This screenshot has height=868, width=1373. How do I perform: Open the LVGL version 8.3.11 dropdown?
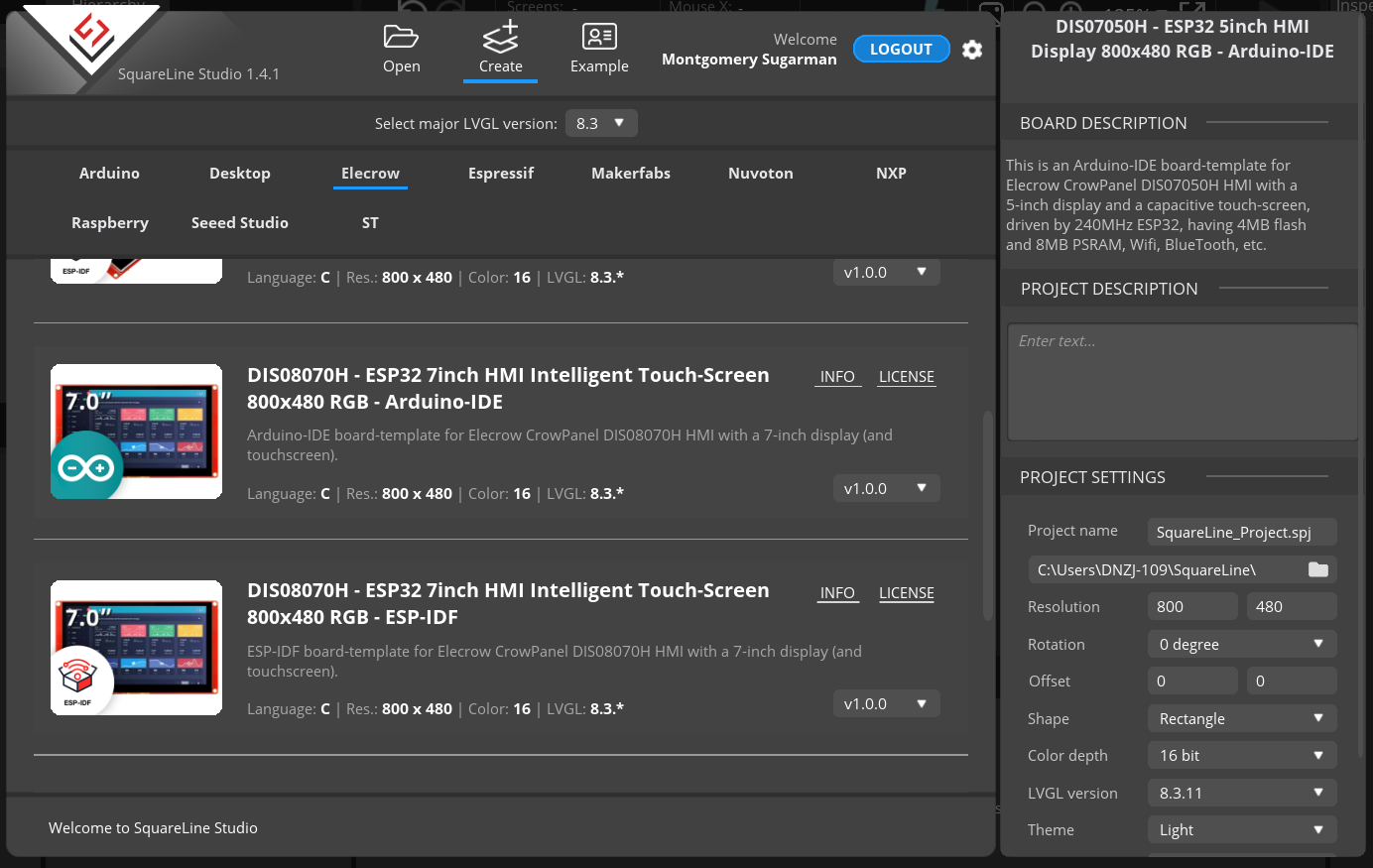pyautogui.click(x=1242, y=793)
